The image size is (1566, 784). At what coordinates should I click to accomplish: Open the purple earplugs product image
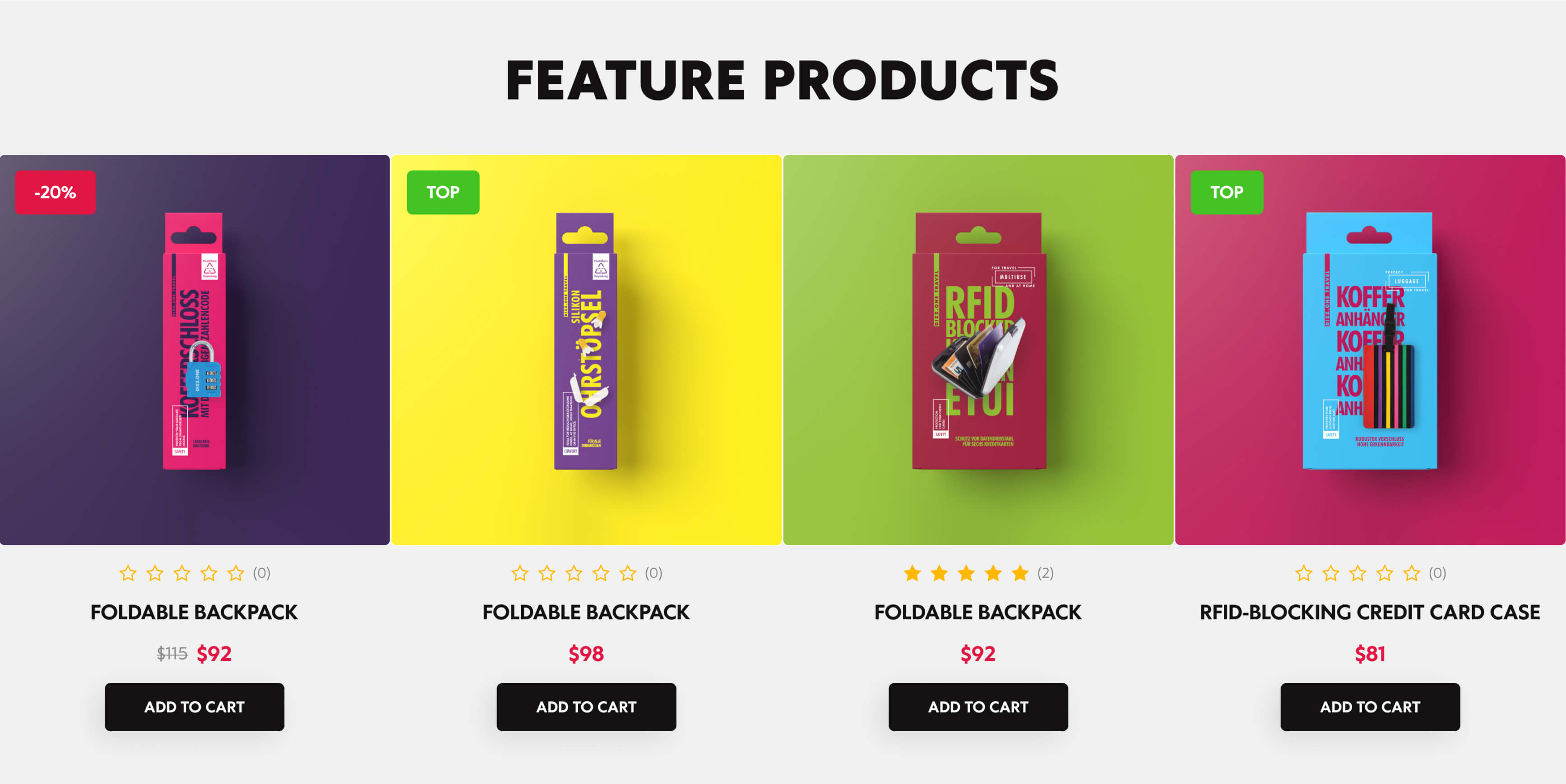coord(586,350)
